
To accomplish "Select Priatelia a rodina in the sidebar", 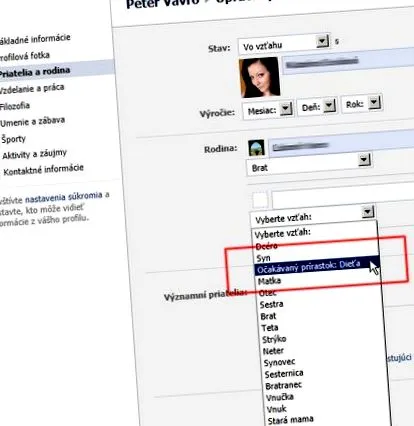I will coord(35,71).
